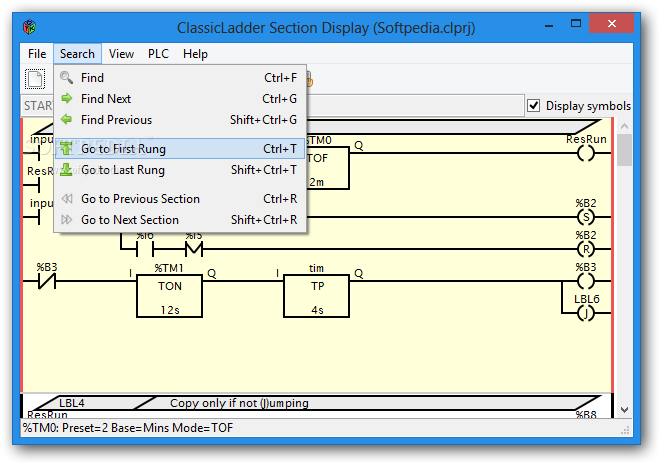Screen dimensions: 661x465
Task: Choose Find Previous menu entry
Action: [x=180, y=120]
